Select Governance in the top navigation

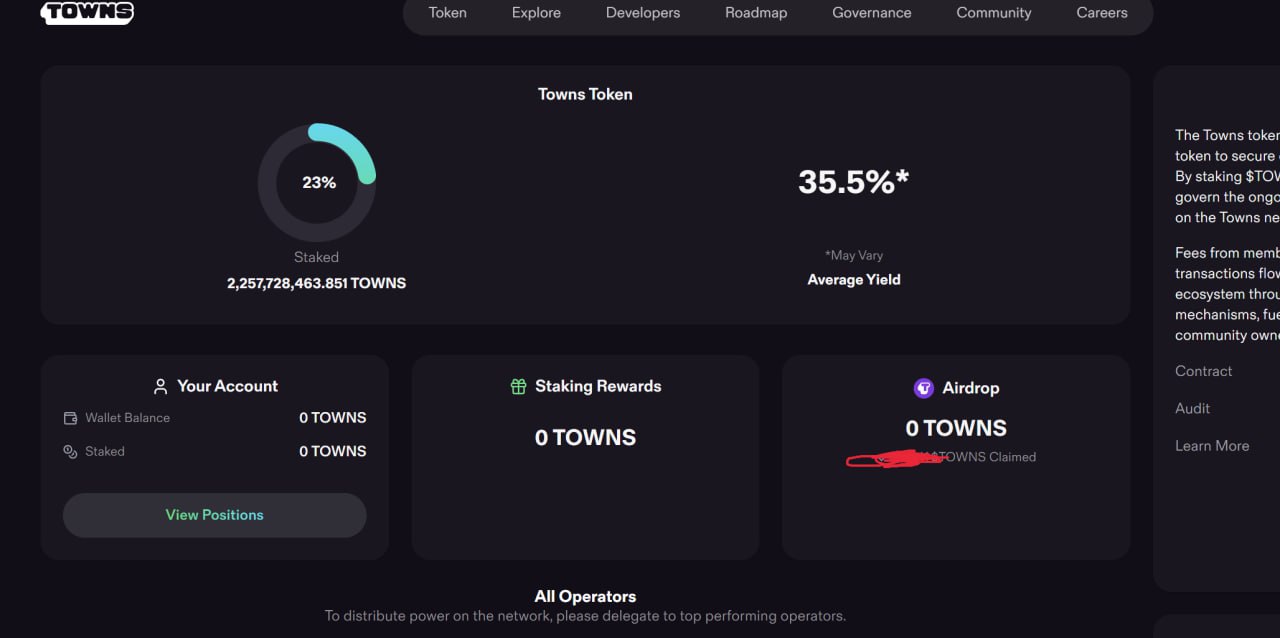[x=872, y=13]
